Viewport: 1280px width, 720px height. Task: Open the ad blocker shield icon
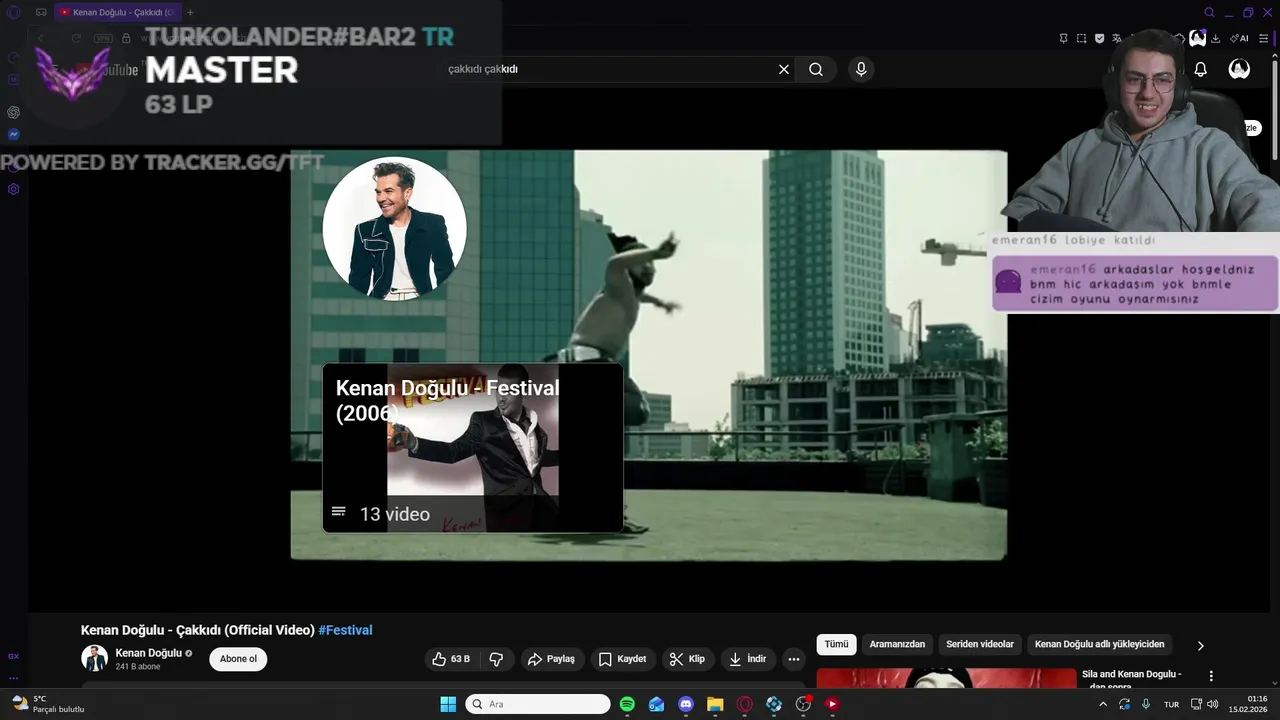[x=1099, y=38]
